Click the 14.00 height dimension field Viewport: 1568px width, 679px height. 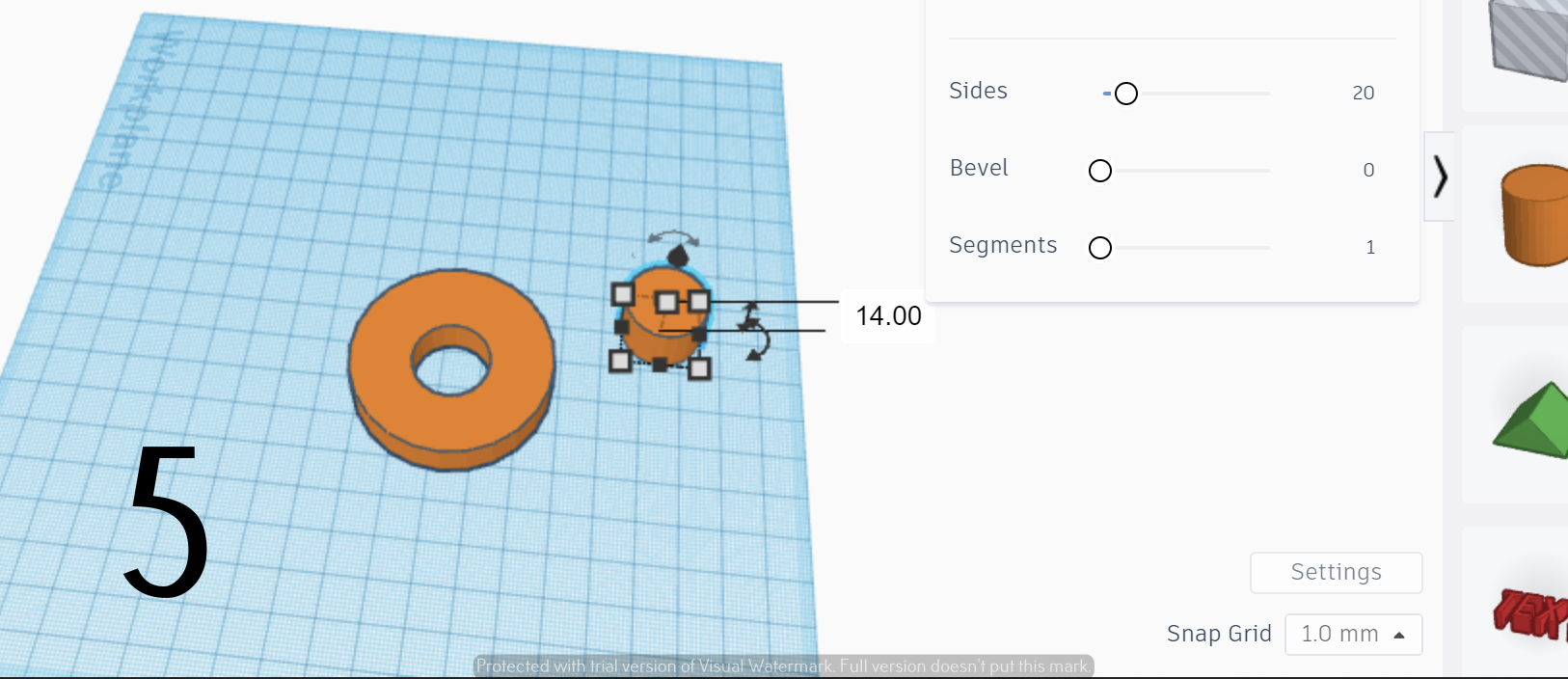(888, 315)
